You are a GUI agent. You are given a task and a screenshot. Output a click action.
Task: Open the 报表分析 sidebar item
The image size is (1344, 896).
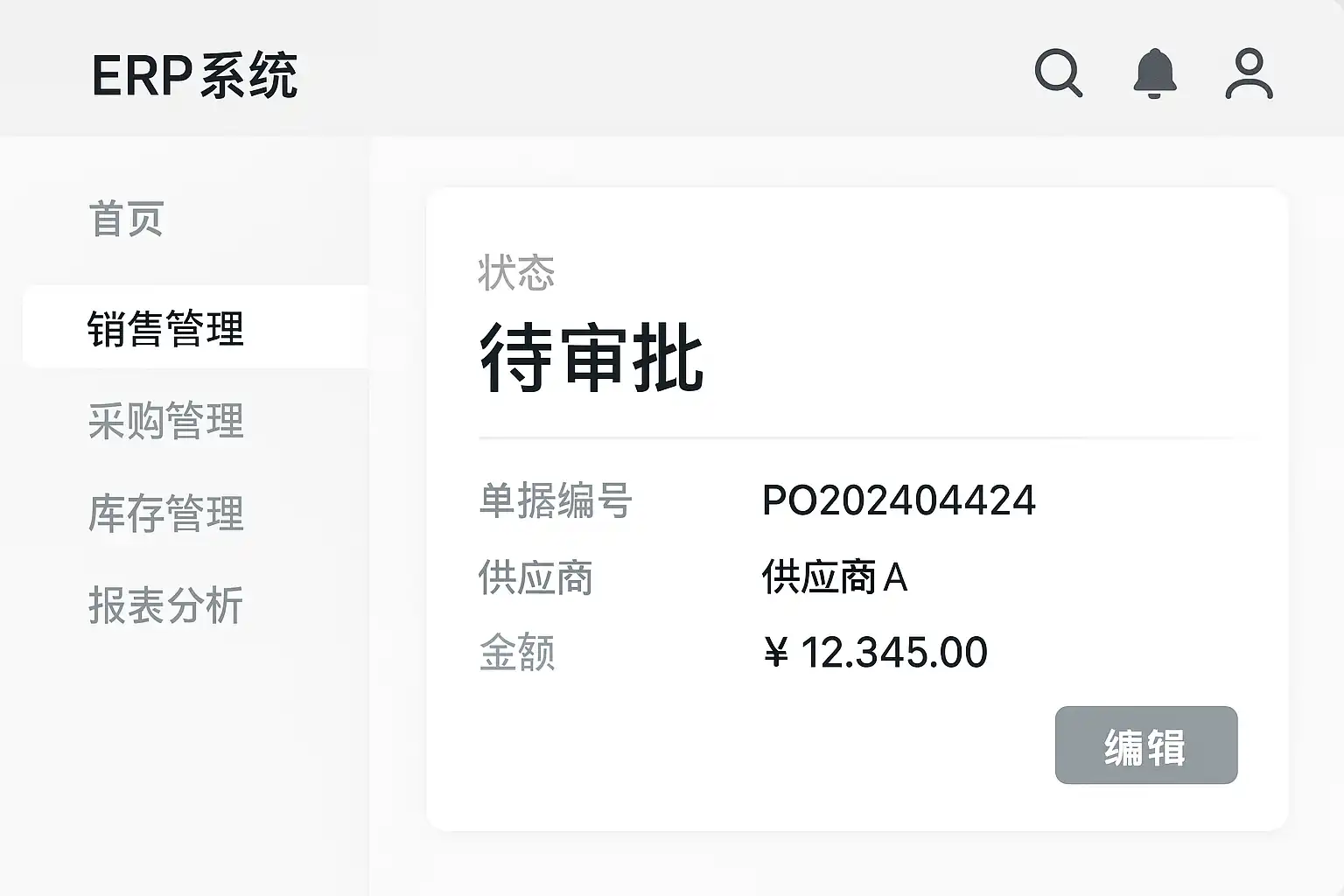tap(165, 605)
